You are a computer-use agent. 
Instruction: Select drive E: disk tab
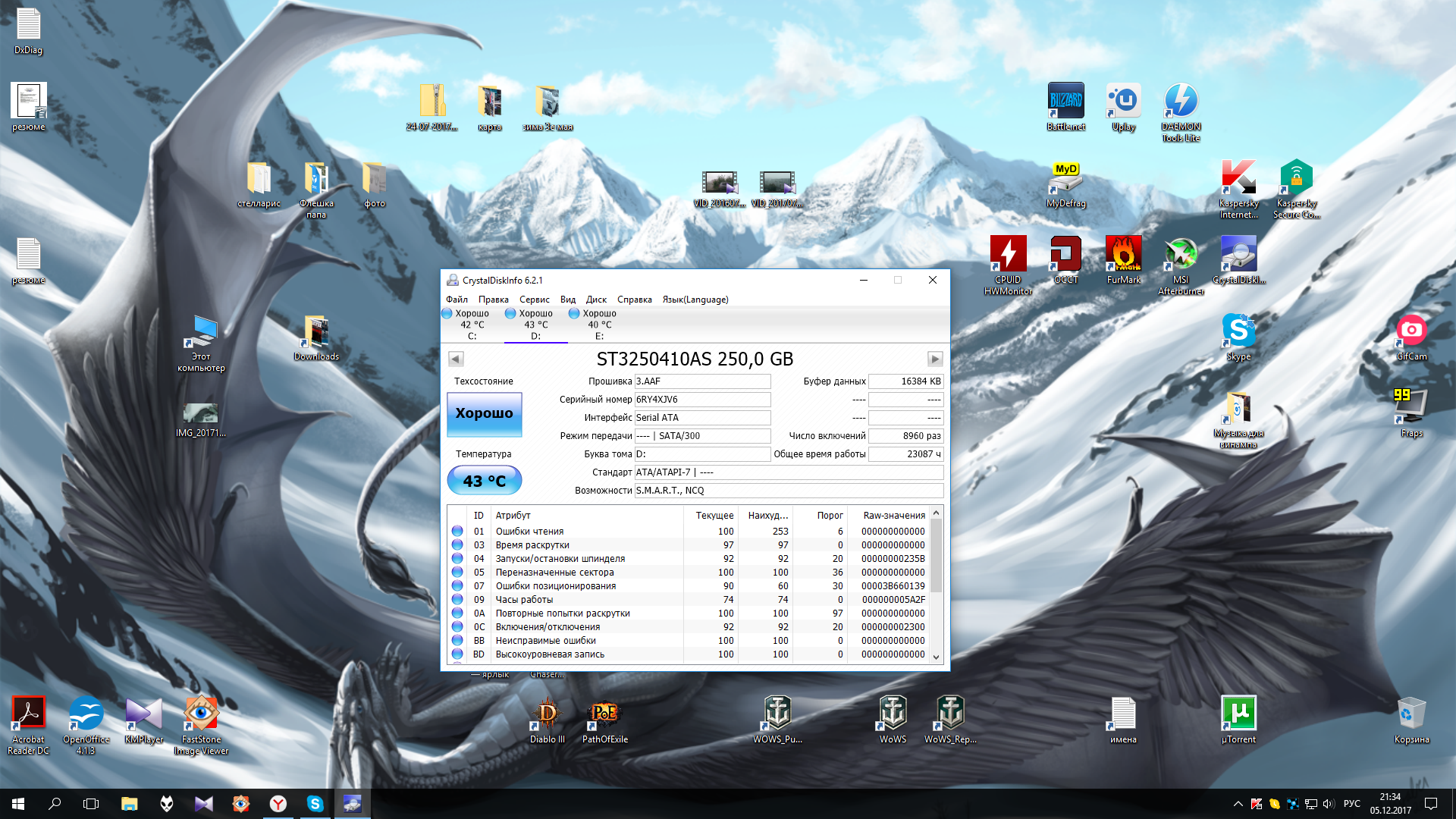click(x=599, y=325)
